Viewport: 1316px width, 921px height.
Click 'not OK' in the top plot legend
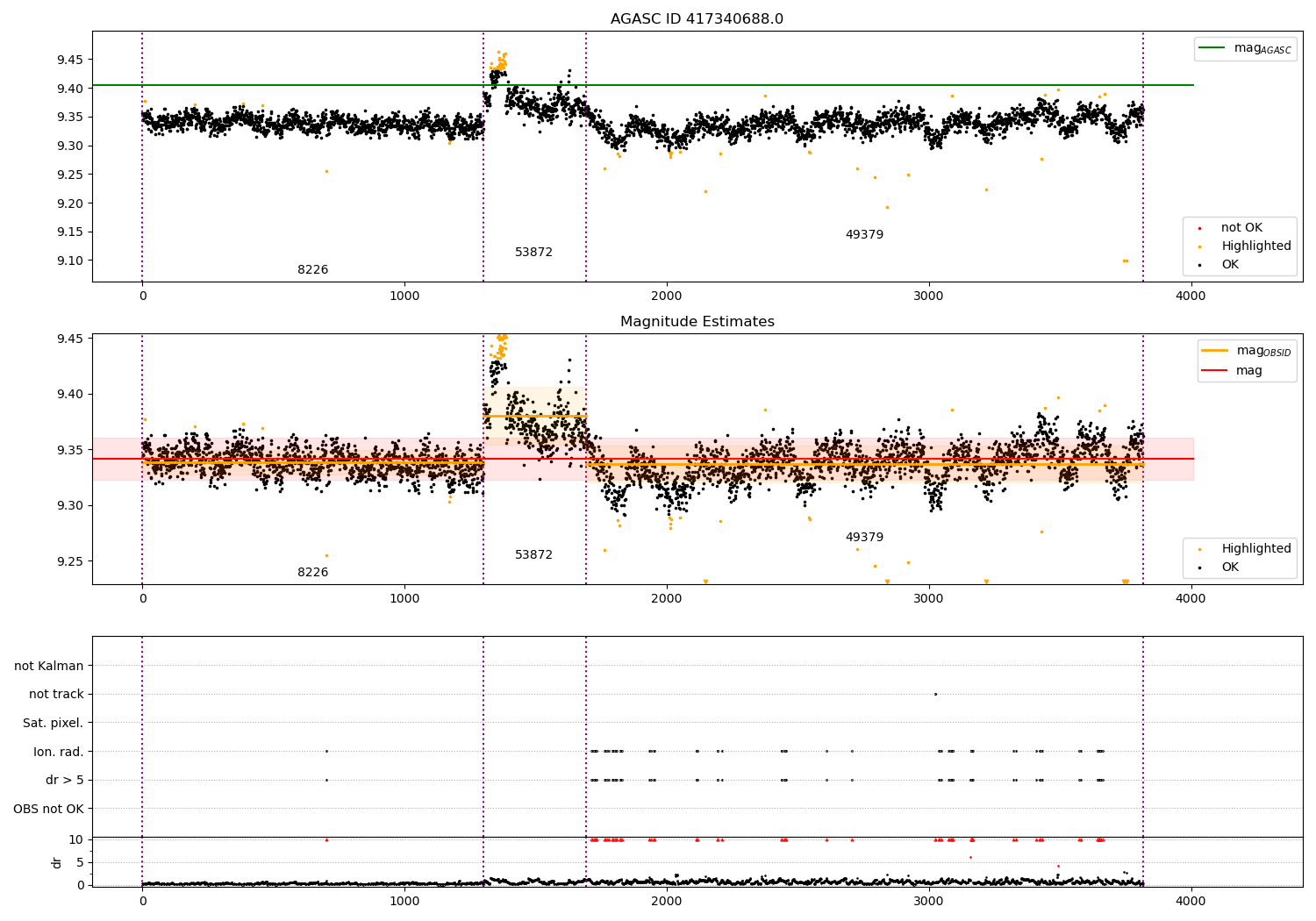pos(1241,228)
